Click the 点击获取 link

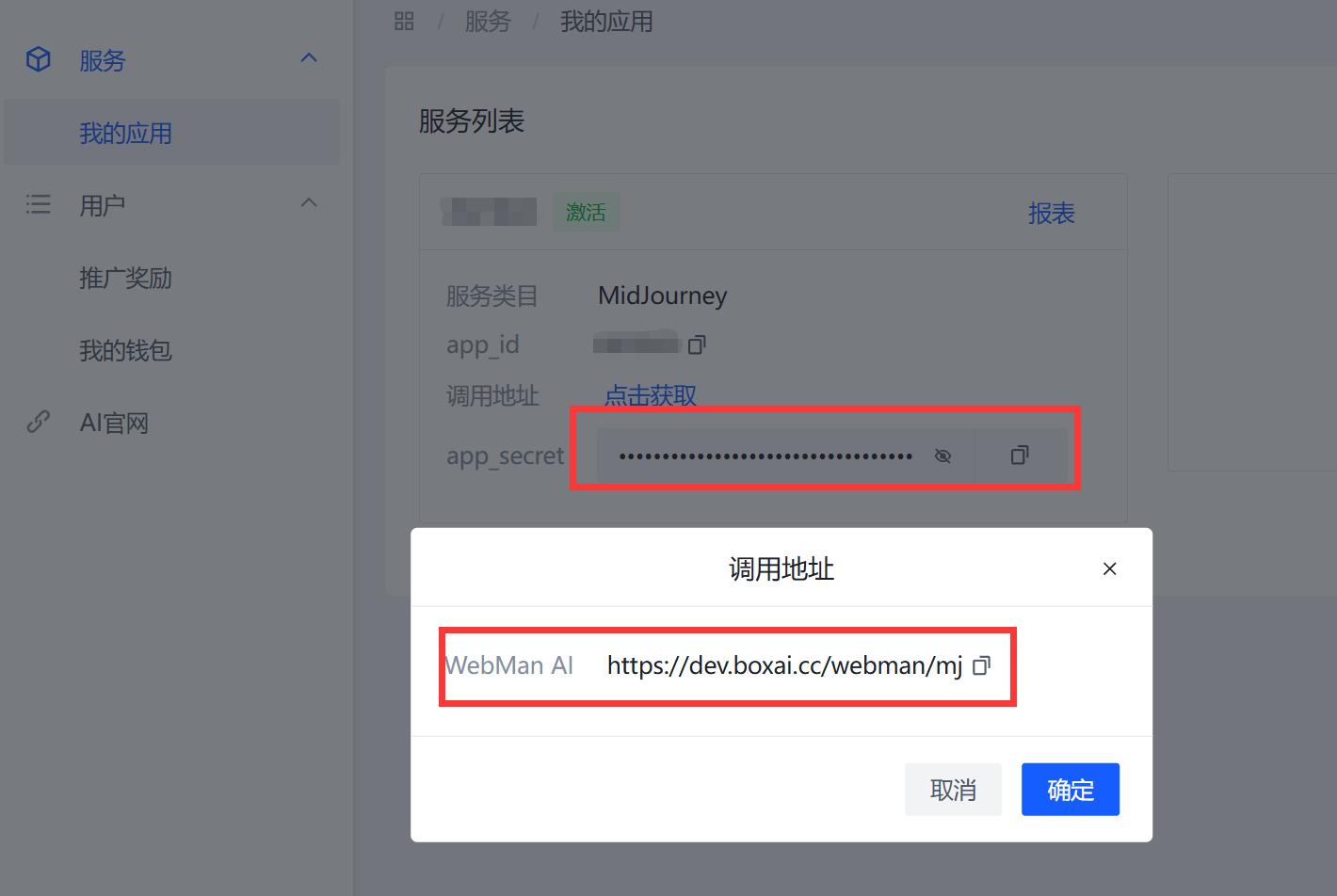point(651,395)
